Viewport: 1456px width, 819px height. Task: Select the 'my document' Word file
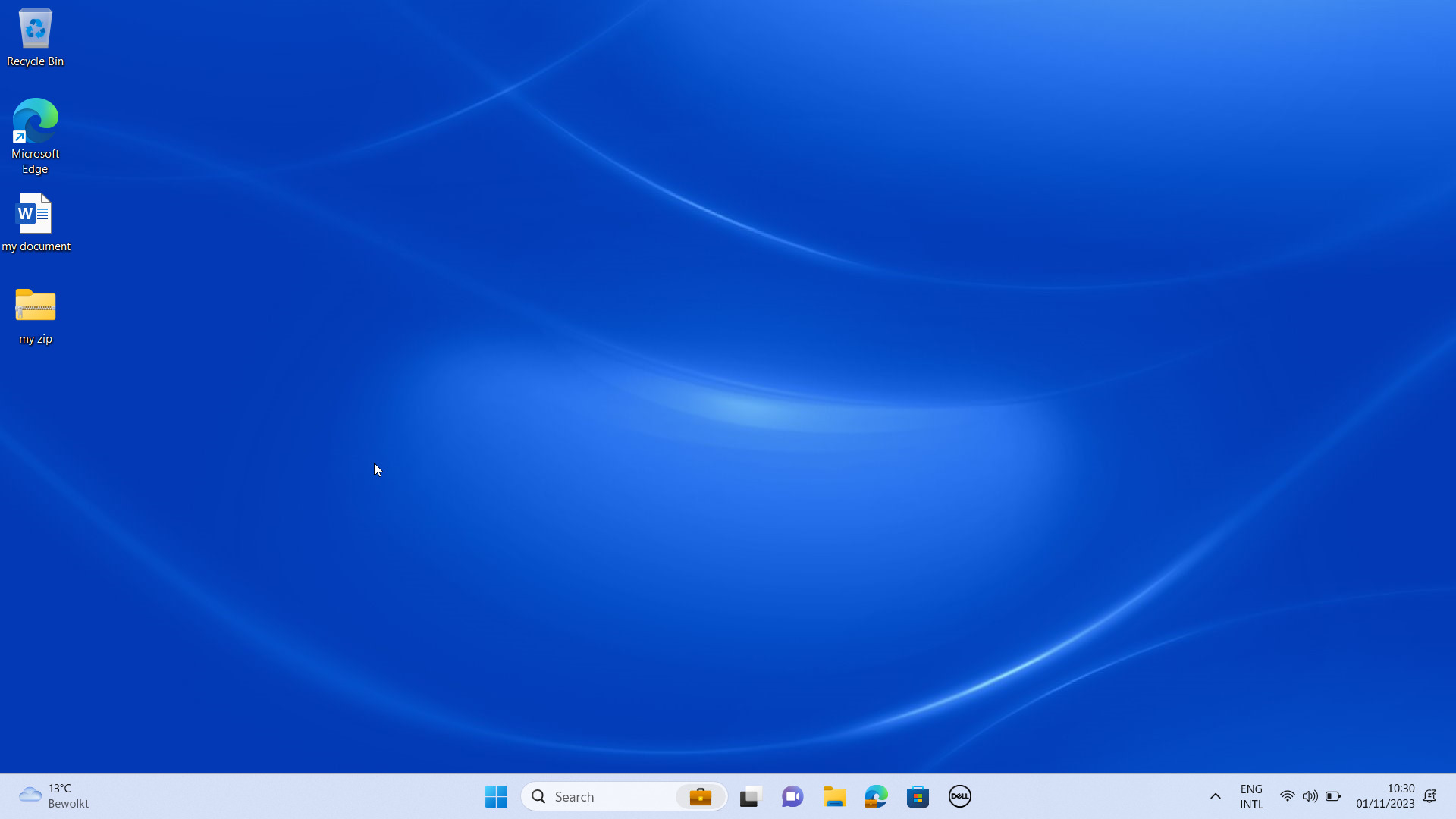click(35, 222)
